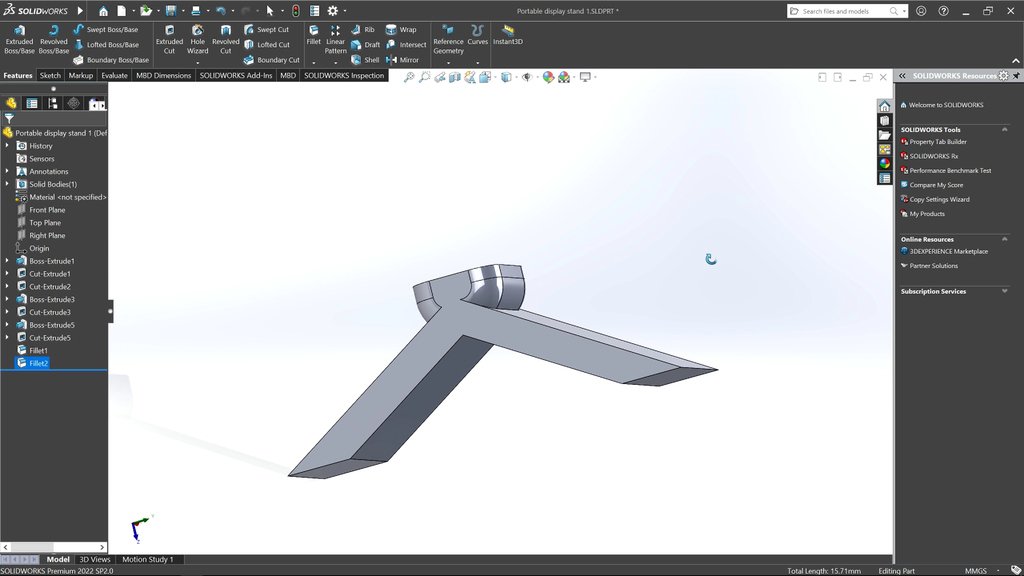The image size is (1024, 576).
Task: Open the Motion Study 1 tab
Action: 147,559
